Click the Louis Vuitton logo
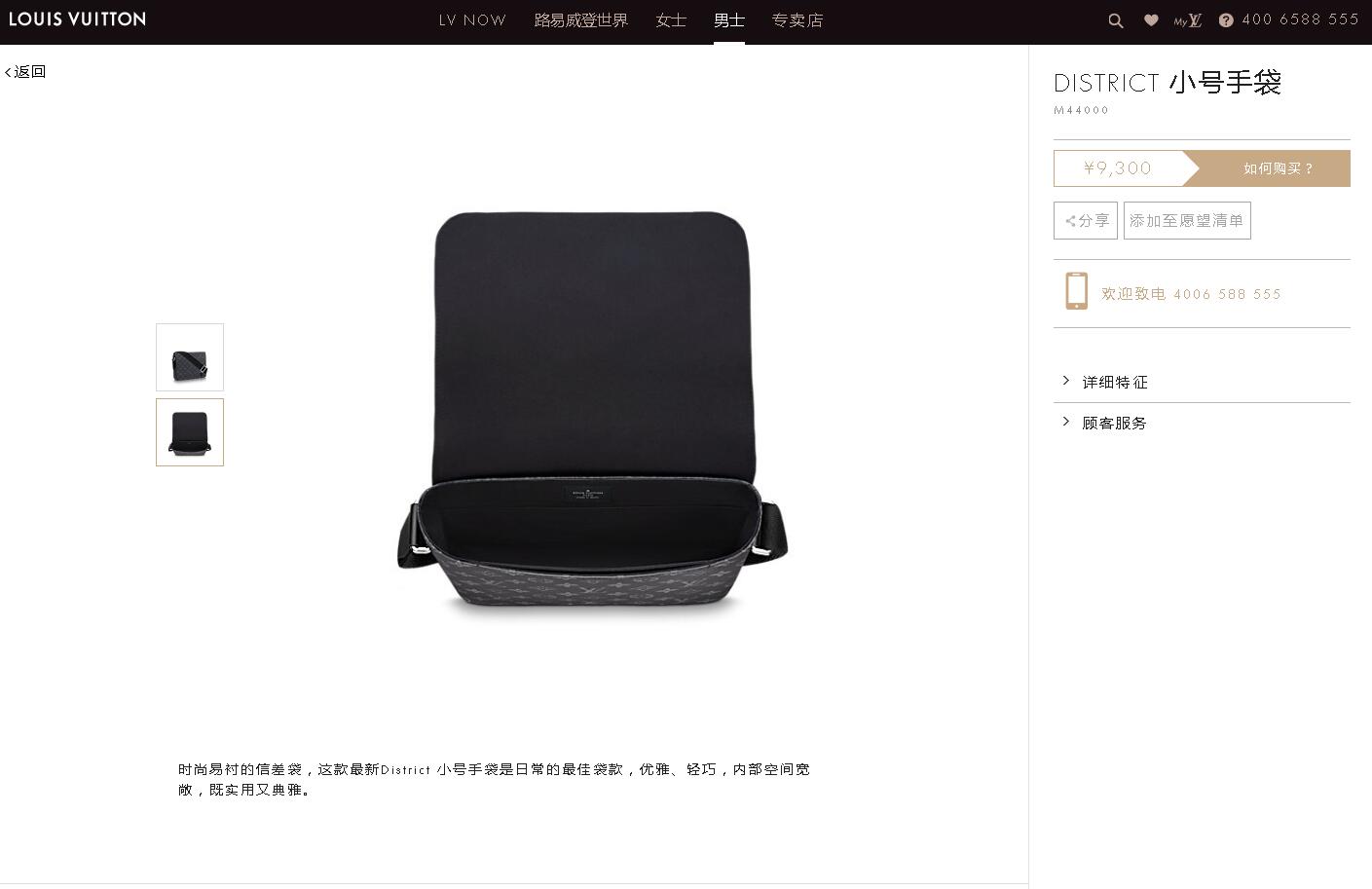1372x889 pixels. [x=77, y=19]
